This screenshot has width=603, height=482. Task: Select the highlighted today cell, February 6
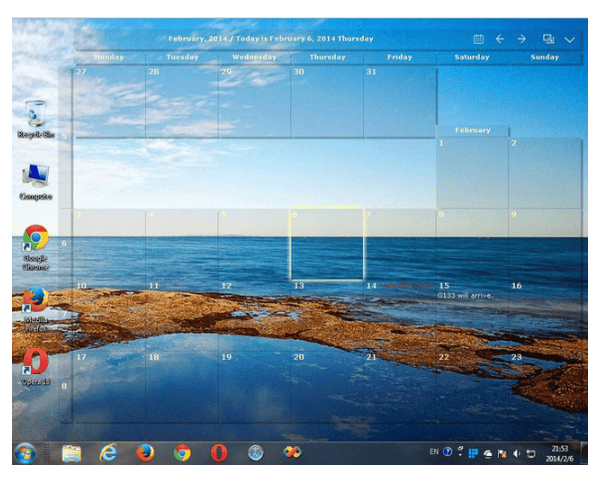[x=327, y=244]
